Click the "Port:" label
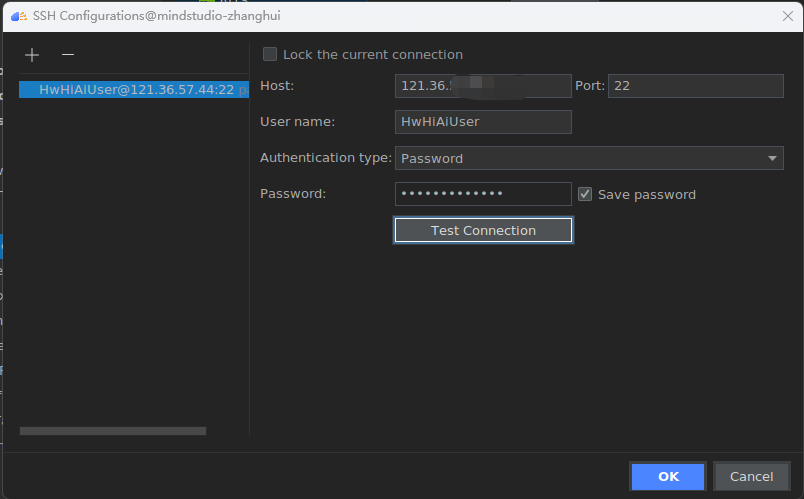 [x=589, y=86]
